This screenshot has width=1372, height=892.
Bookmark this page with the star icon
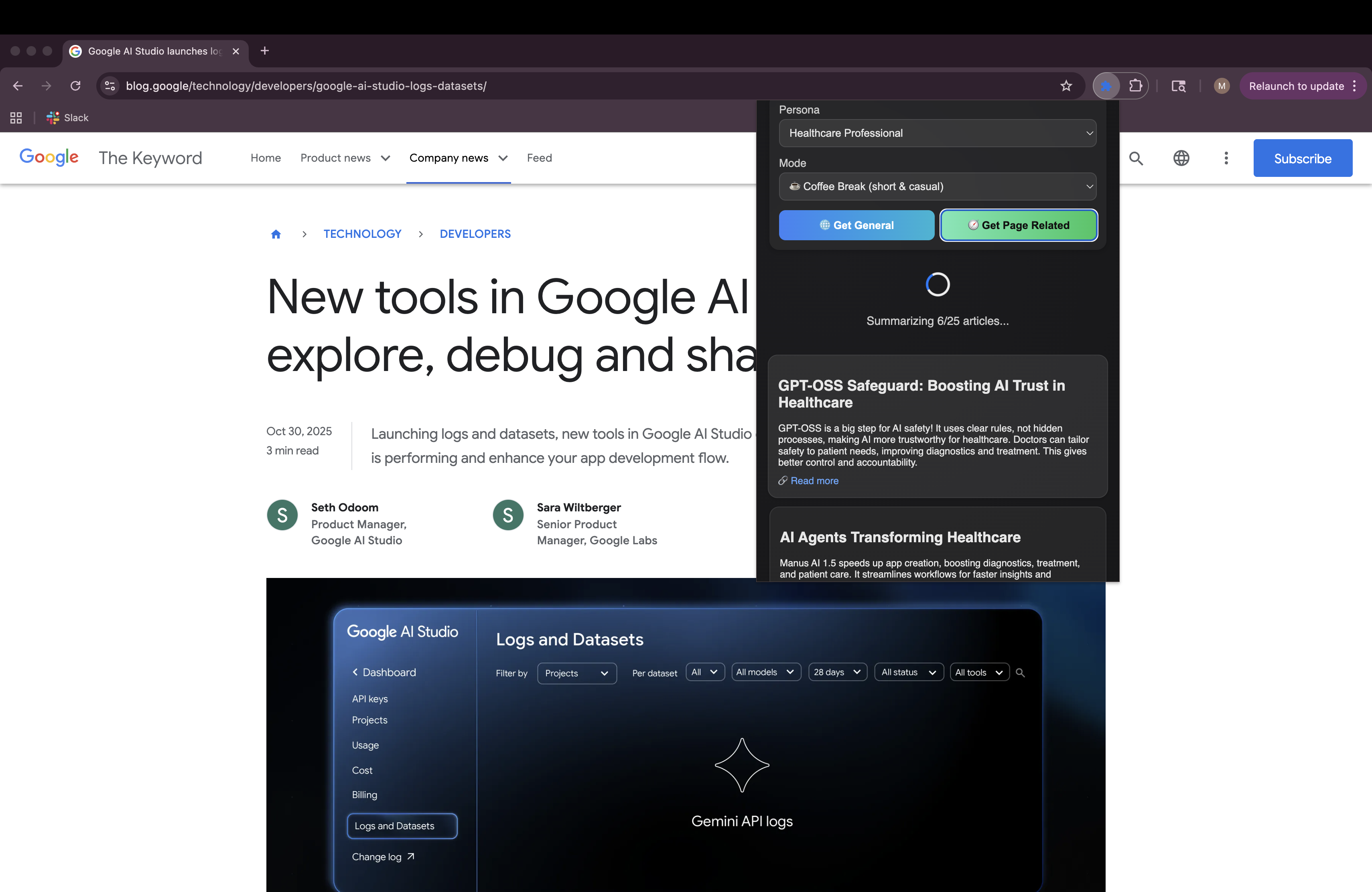1066,86
